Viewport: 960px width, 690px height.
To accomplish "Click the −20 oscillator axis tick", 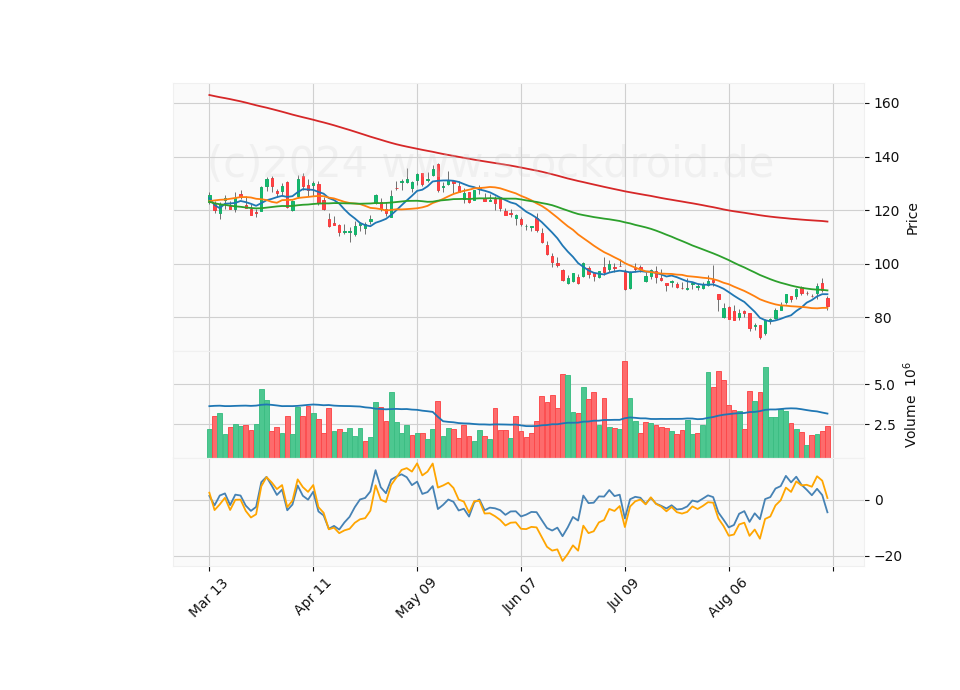I will pyautogui.click(x=887, y=557).
